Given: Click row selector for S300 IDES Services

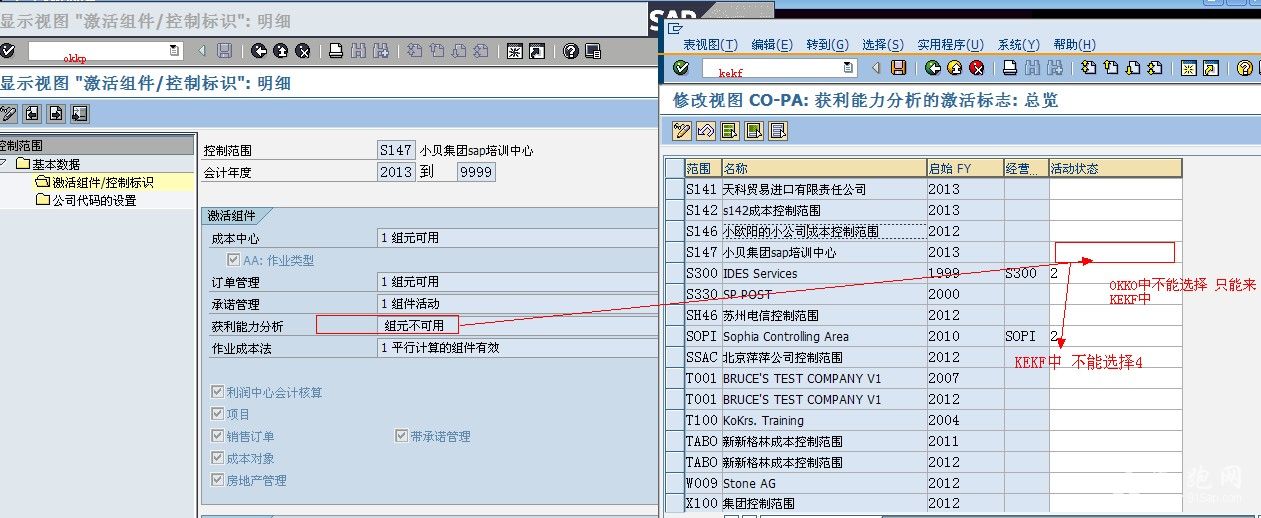Looking at the screenshot, I should [675, 273].
